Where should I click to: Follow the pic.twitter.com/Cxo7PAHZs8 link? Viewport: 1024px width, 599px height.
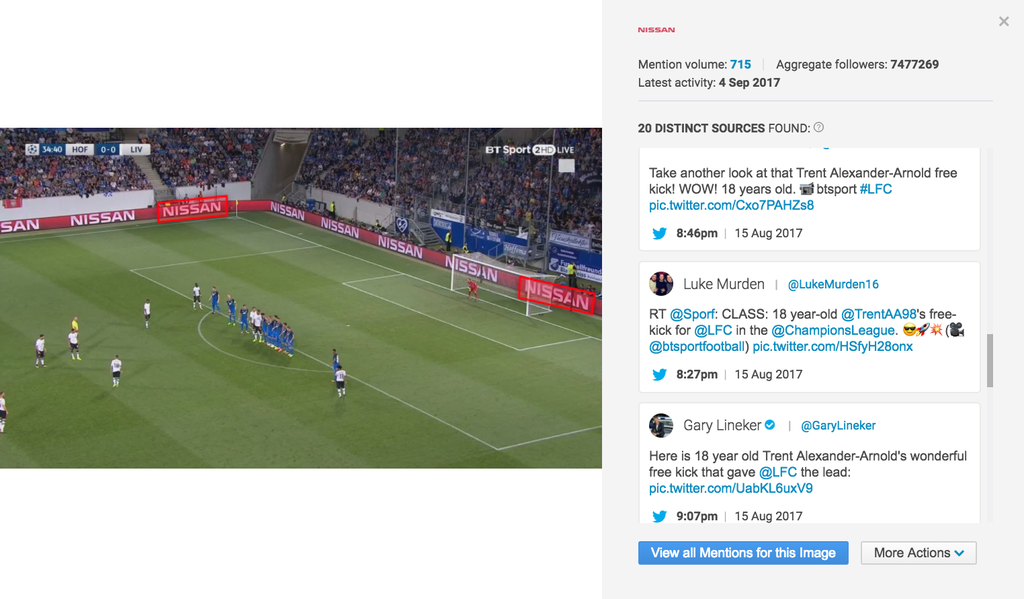(x=731, y=205)
